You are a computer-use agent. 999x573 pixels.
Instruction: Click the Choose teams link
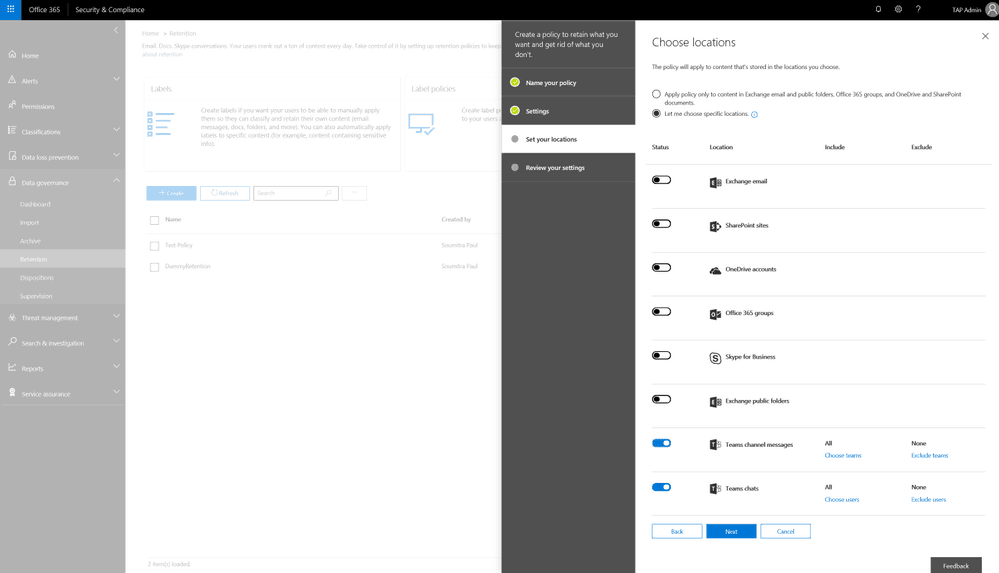pyautogui.click(x=843, y=456)
